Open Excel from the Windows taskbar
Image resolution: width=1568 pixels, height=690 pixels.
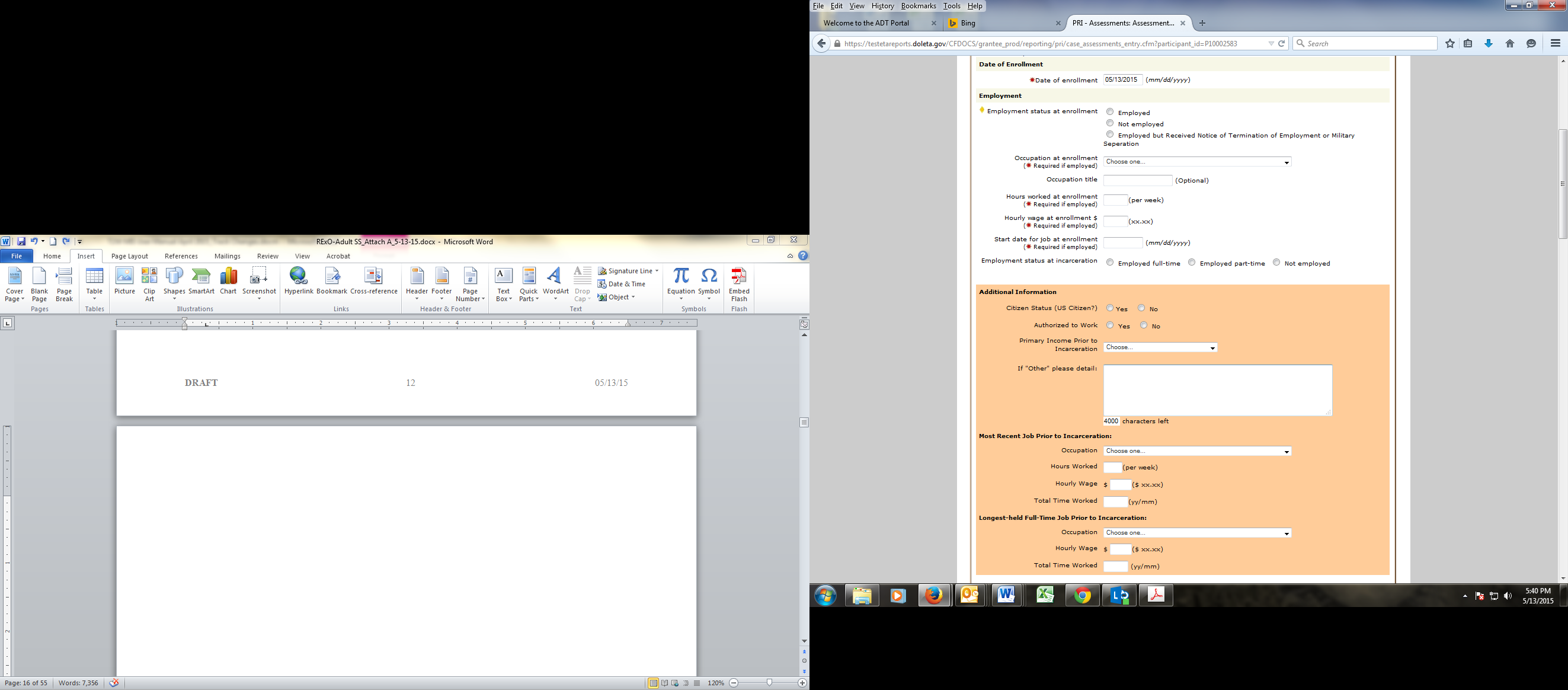[1045, 595]
